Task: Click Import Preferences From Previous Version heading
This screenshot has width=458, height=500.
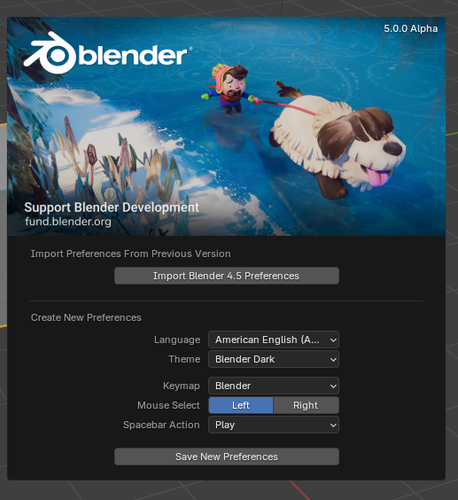Action: point(131,254)
